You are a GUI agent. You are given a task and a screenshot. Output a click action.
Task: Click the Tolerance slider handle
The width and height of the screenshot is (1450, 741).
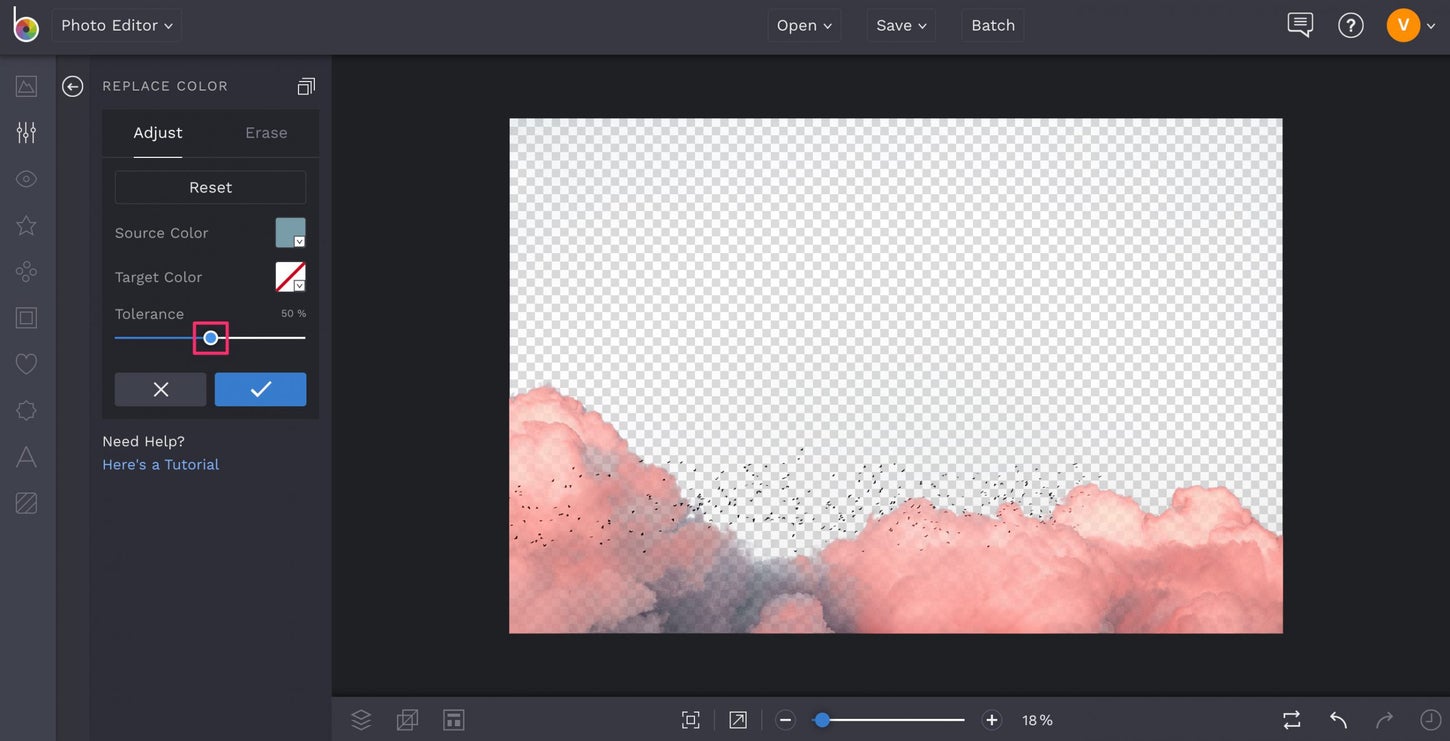211,337
